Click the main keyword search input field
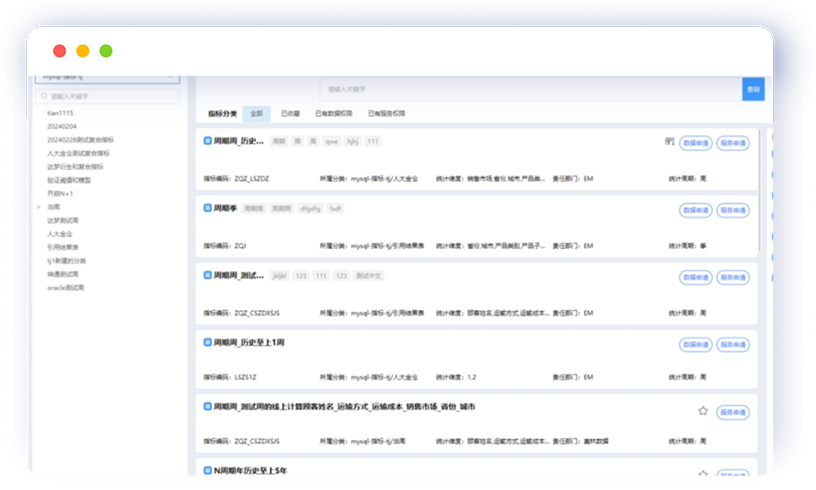Screen dimensions: 816x490 tap(530, 90)
